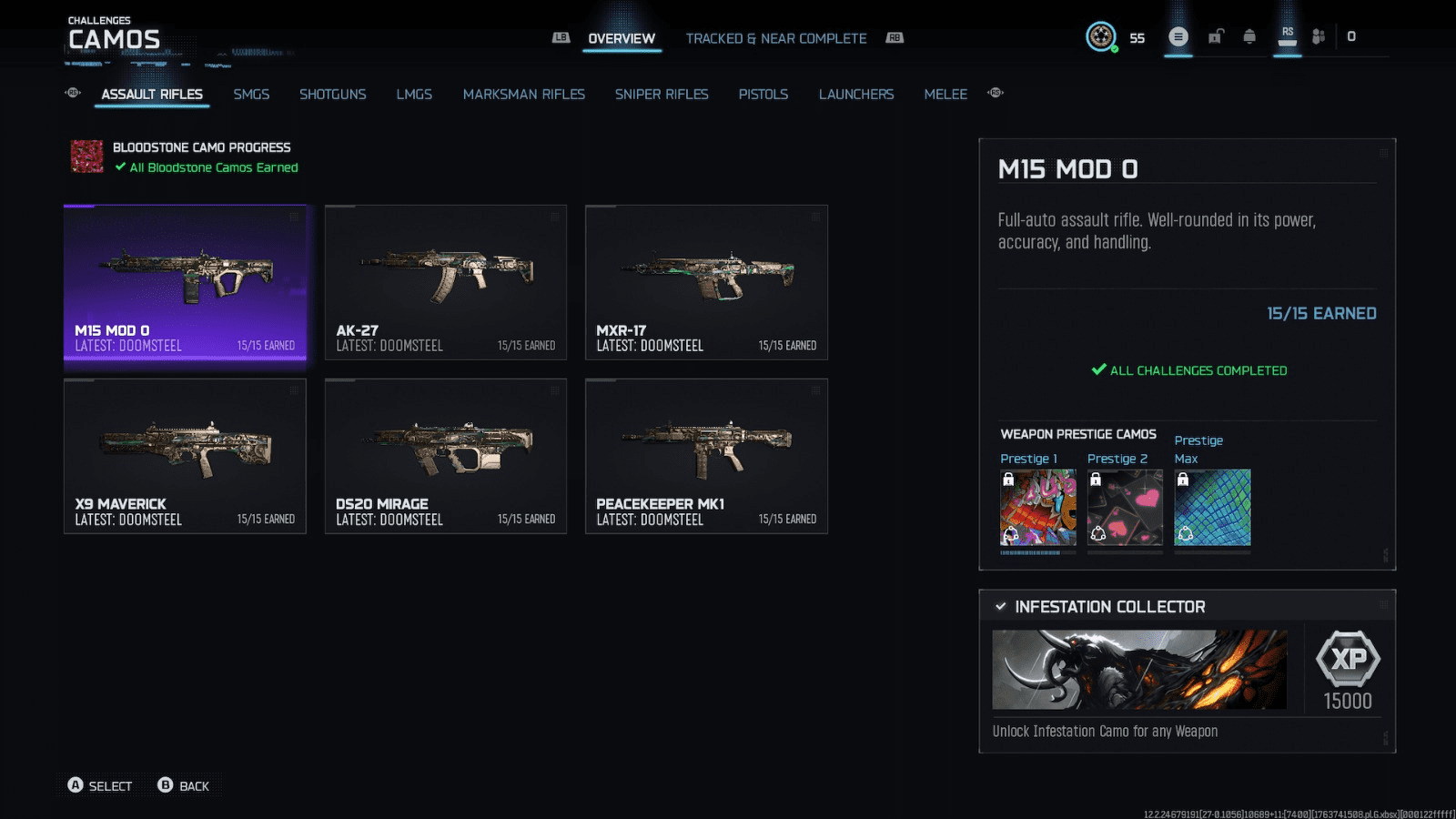
Task: Open the Sniper Rifles category tab
Action: (x=662, y=94)
